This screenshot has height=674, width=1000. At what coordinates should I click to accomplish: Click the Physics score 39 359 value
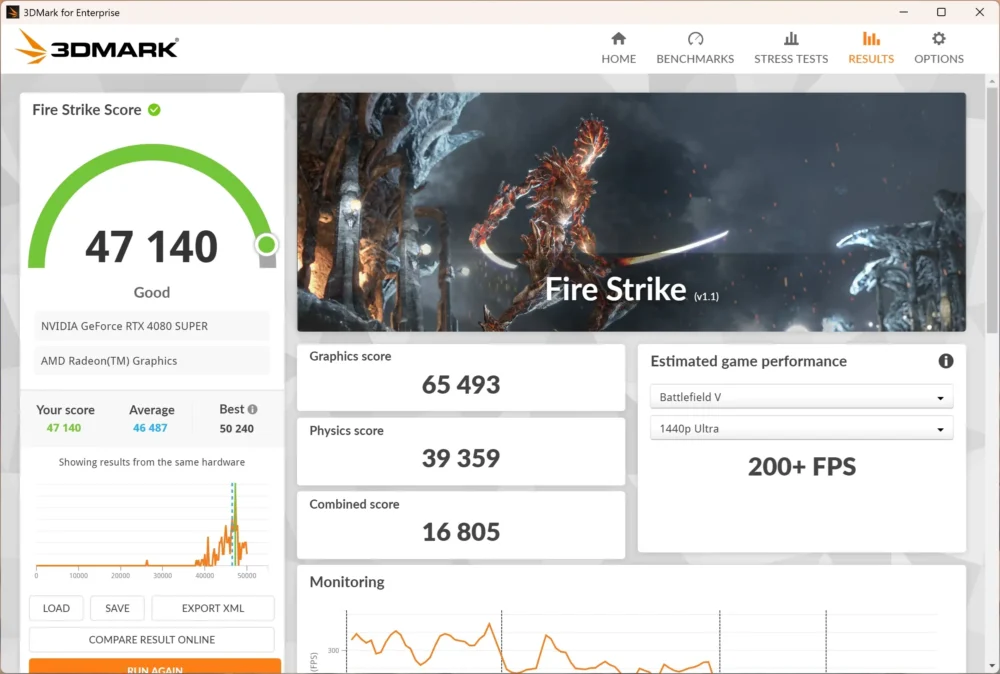point(460,458)
